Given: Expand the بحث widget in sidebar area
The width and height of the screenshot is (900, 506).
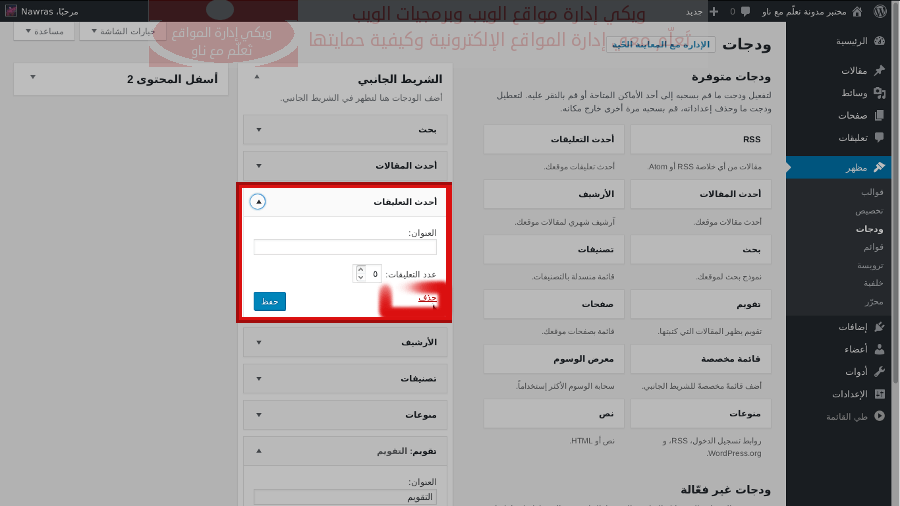Looking at the screenshot, I should pos(258,129).
